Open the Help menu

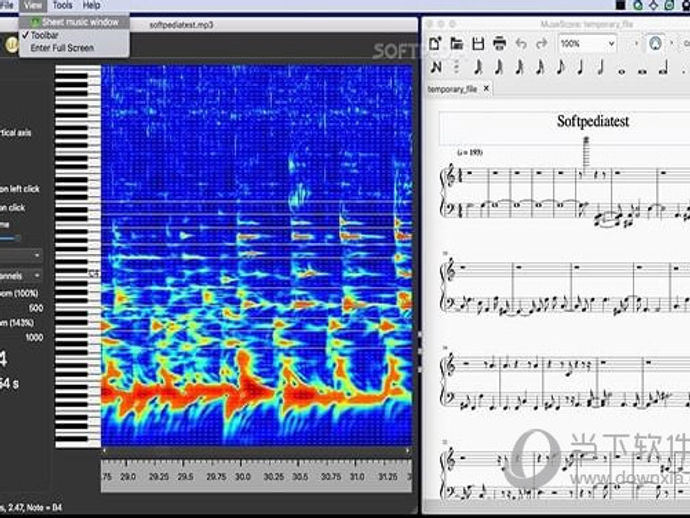click(x=92, y=5)
